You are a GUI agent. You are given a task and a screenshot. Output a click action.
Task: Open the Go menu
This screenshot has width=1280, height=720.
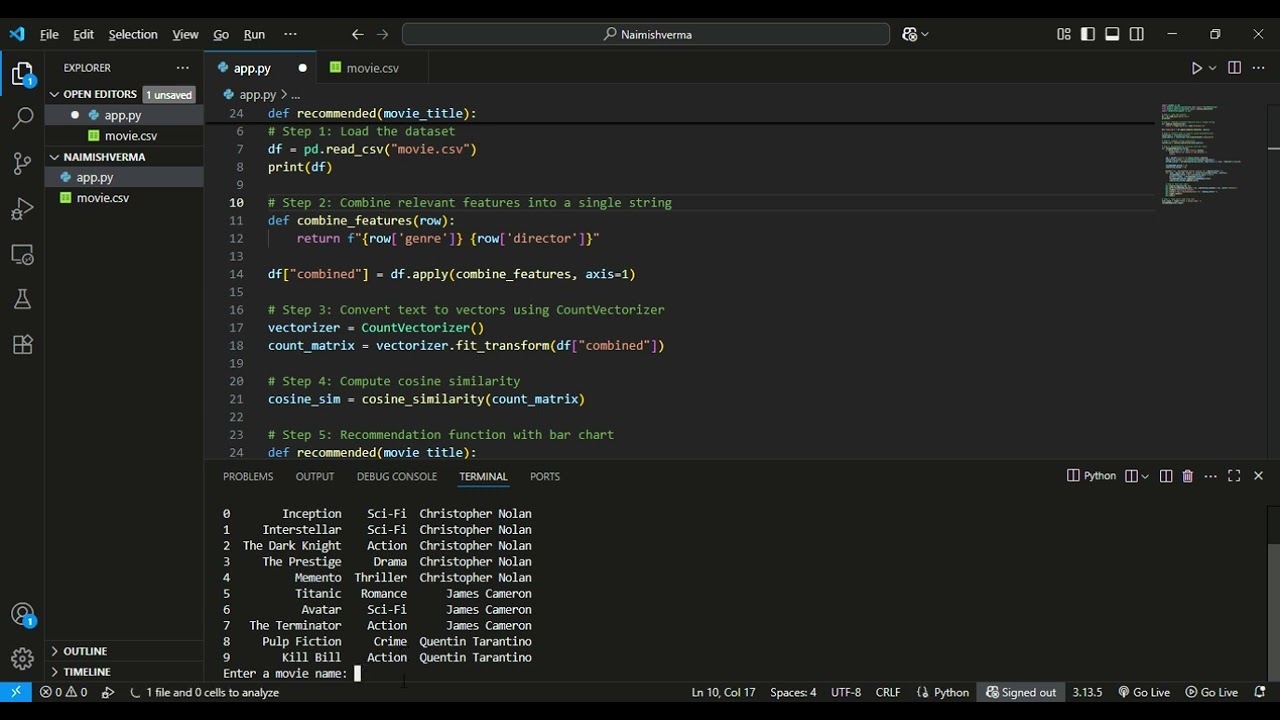pos(221,34)
